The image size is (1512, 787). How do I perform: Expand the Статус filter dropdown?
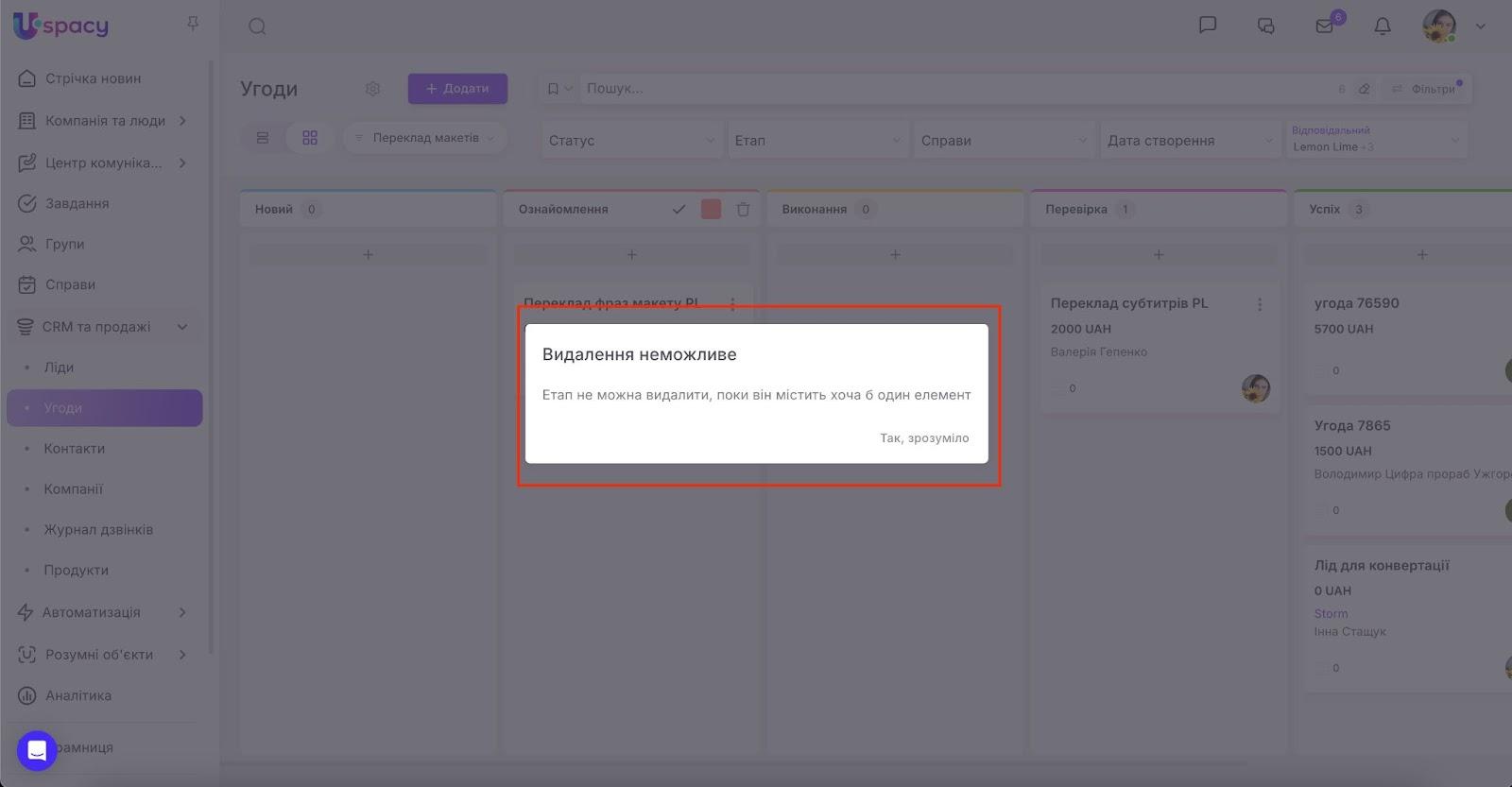tap(631, 141)
